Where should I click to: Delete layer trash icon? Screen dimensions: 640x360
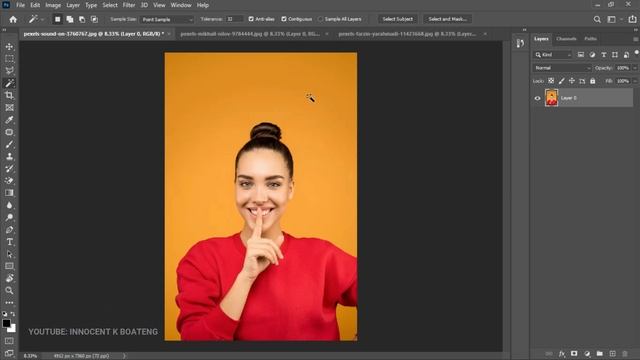pos(624,353)
